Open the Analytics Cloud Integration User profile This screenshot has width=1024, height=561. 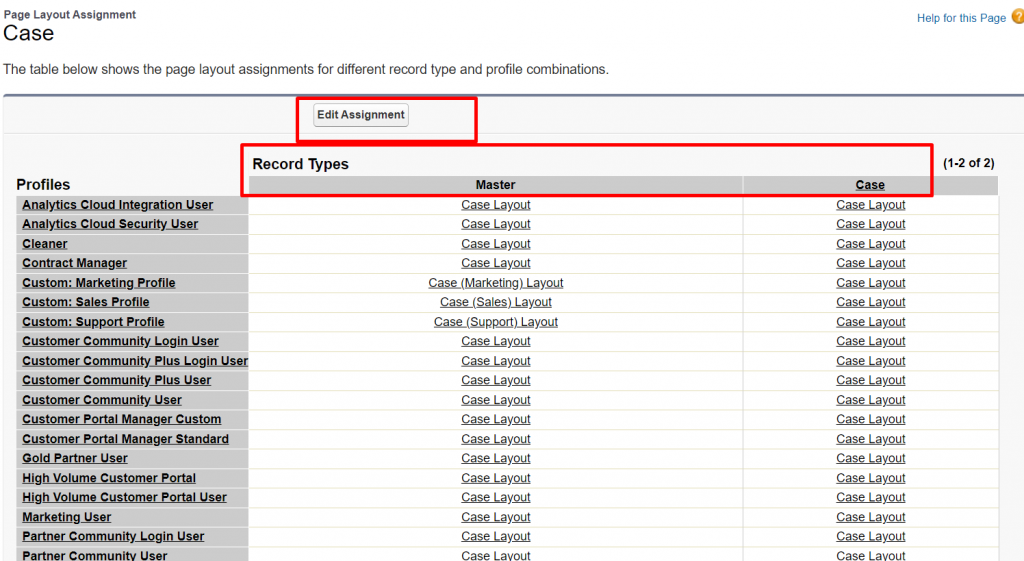tap(118, 205)
